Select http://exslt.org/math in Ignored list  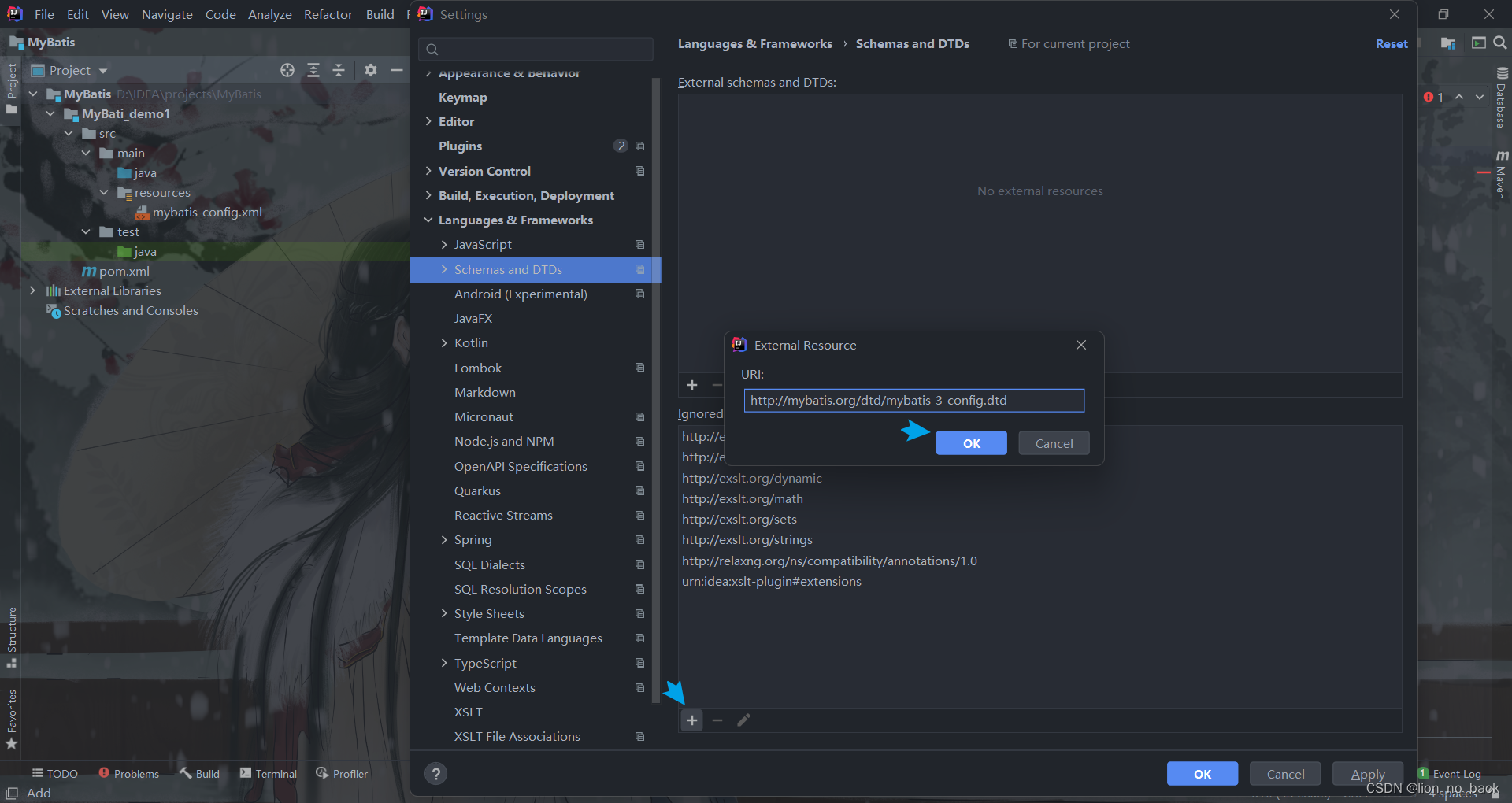pos(743,498)
